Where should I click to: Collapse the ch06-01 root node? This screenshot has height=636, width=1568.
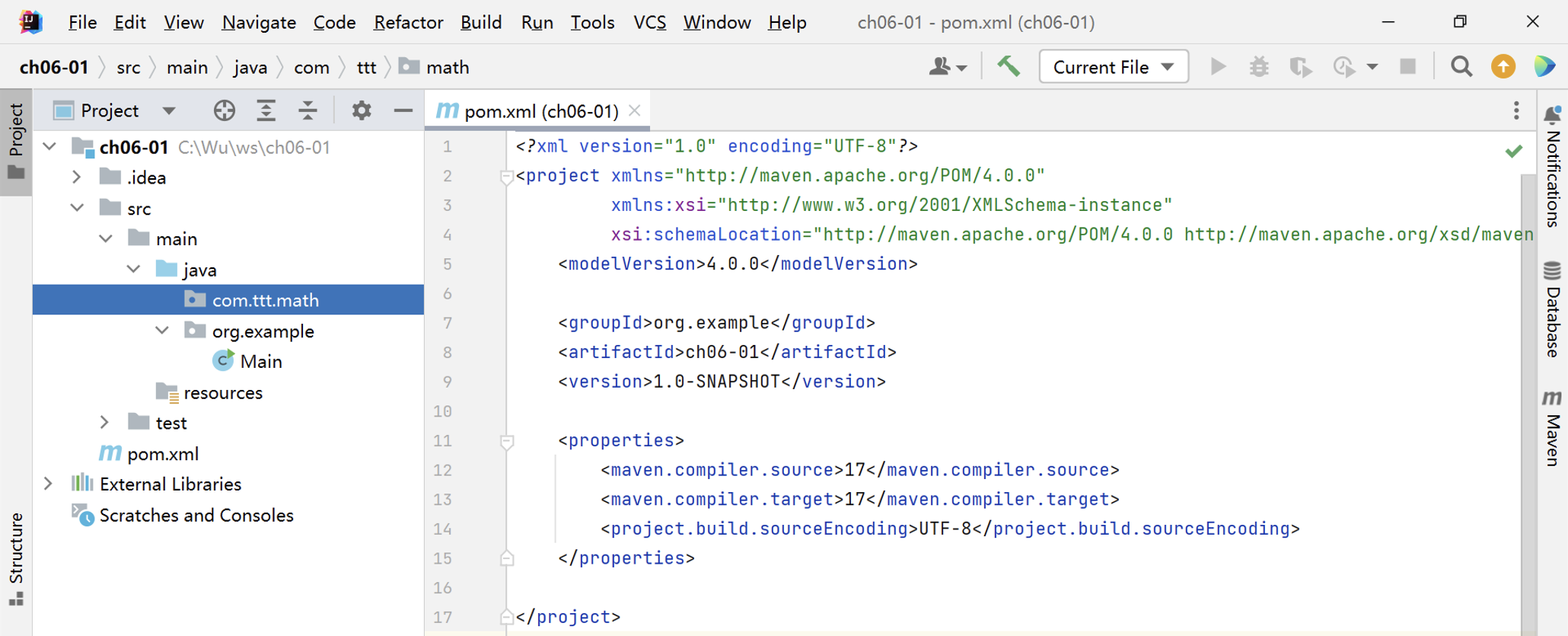point(50,146)
